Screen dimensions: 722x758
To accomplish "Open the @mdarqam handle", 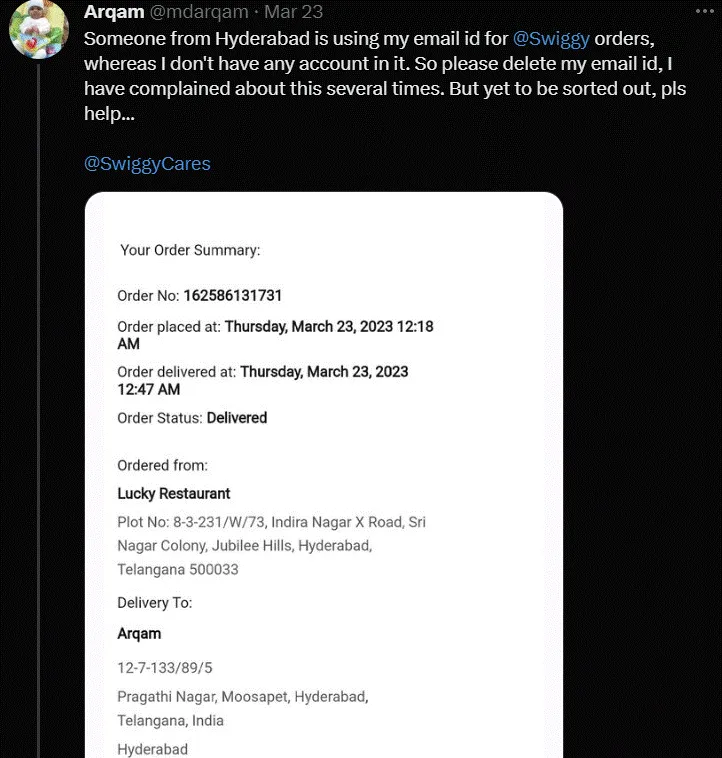I will [201, 12].
